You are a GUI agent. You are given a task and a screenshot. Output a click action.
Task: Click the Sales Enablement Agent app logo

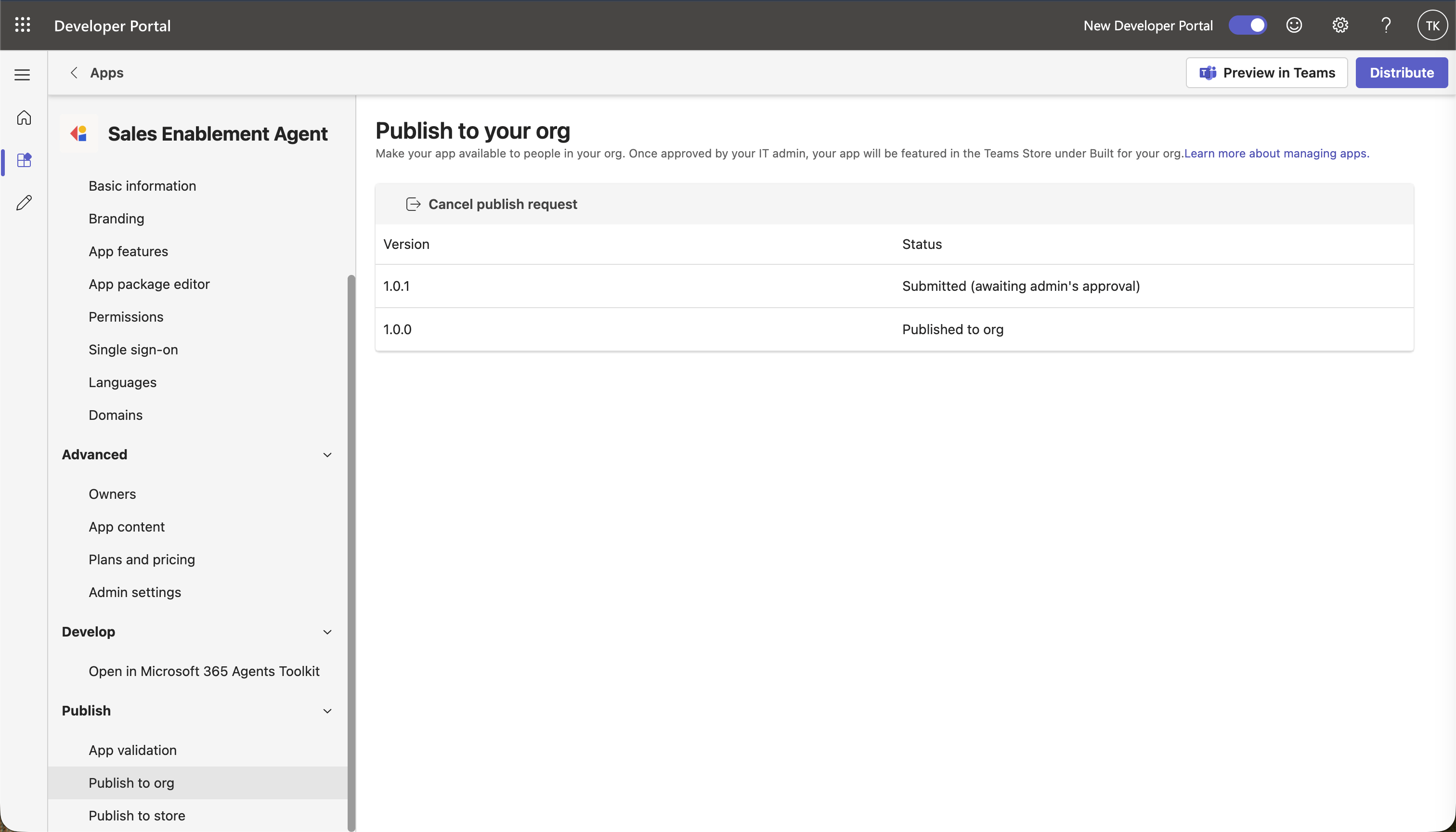coord(79,134)
